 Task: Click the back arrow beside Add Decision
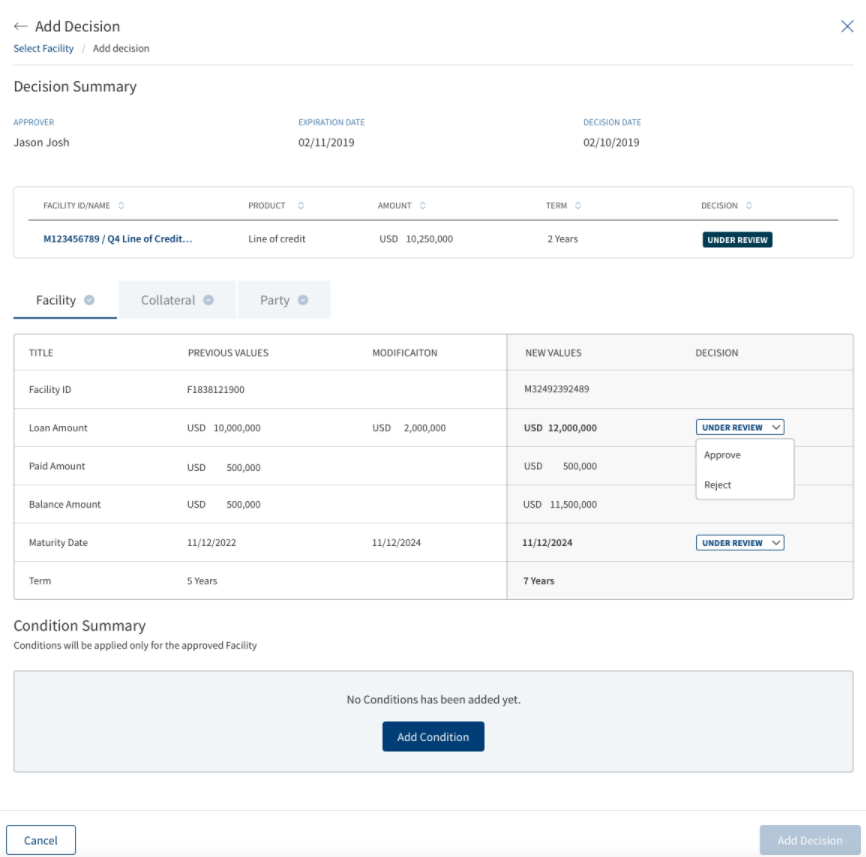click(20, 26)
